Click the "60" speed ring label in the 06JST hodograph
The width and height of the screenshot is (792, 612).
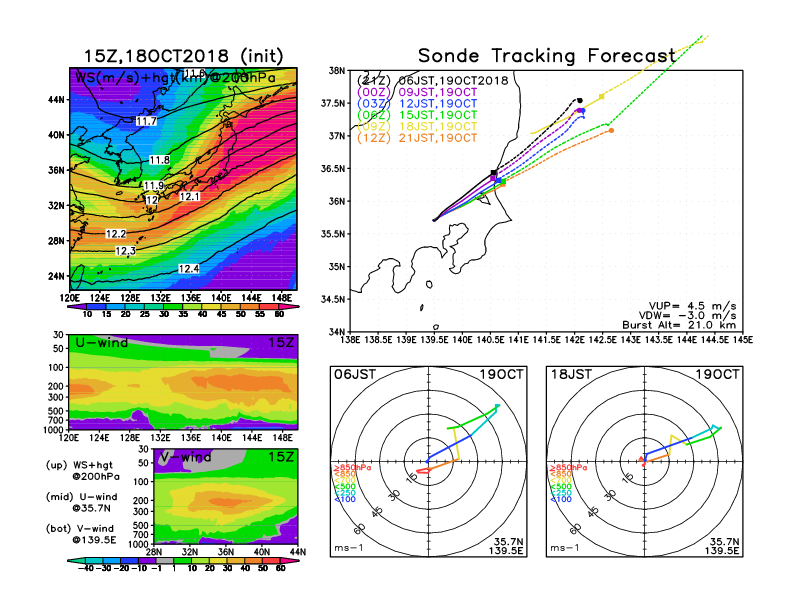point(360,528)
